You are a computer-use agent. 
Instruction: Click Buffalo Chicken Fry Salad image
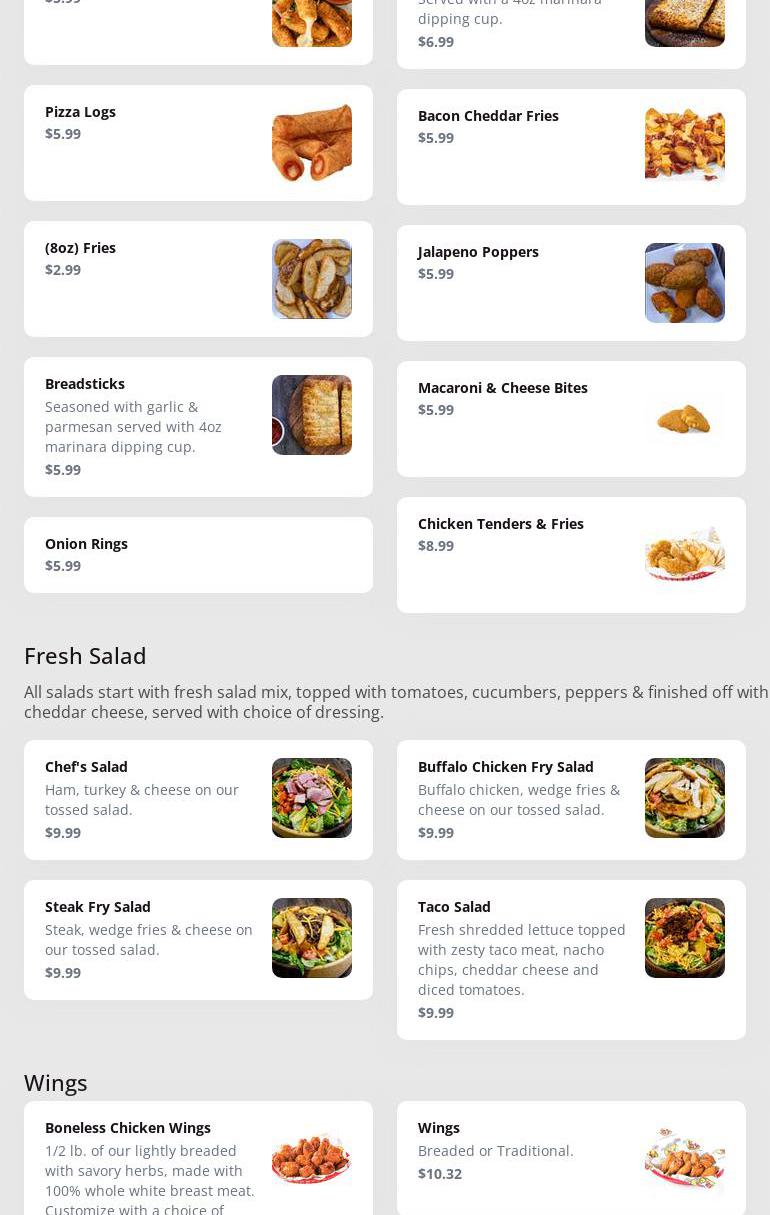(x=684, y=798)
